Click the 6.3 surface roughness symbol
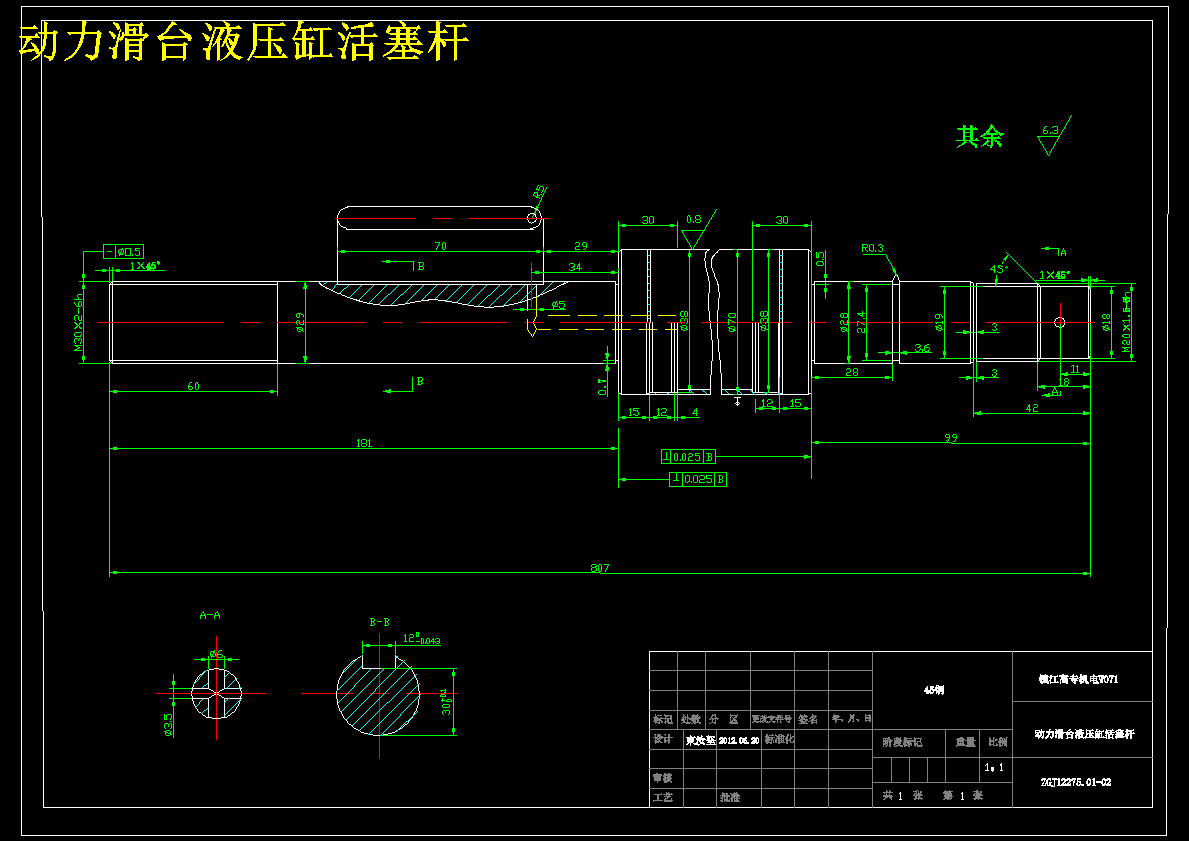 click(1053, 135)
